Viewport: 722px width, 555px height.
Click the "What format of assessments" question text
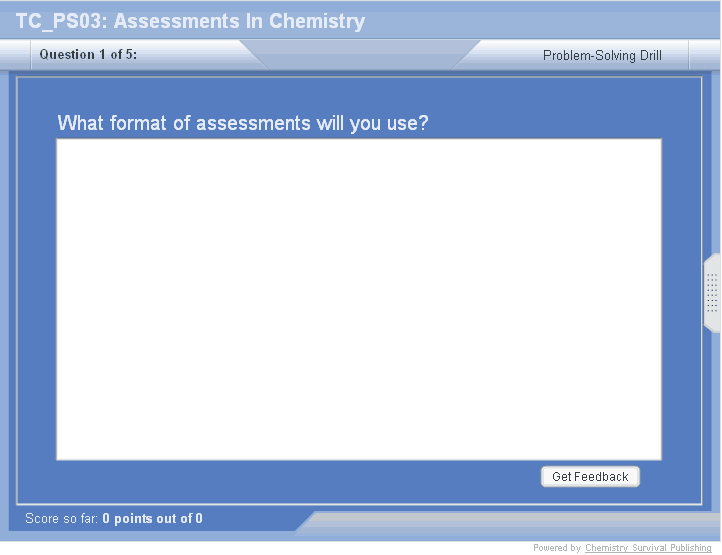coord(243,123)
